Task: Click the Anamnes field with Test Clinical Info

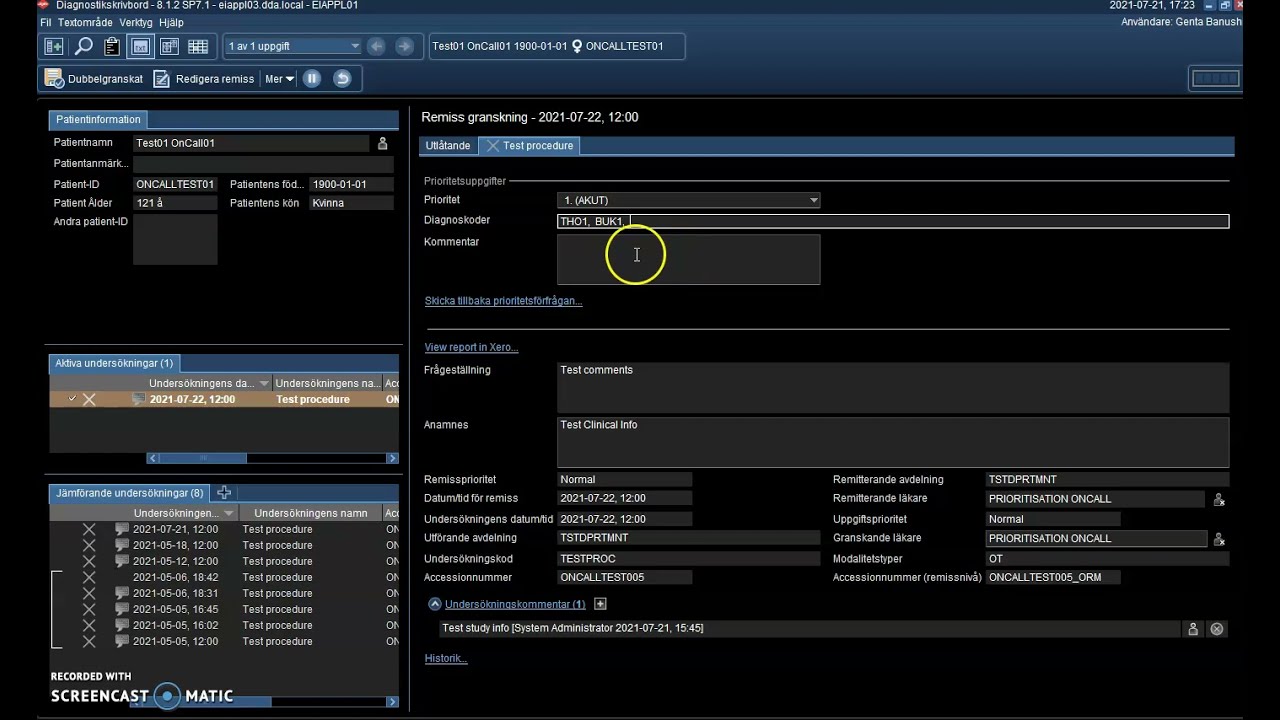Action: [893, 442]
